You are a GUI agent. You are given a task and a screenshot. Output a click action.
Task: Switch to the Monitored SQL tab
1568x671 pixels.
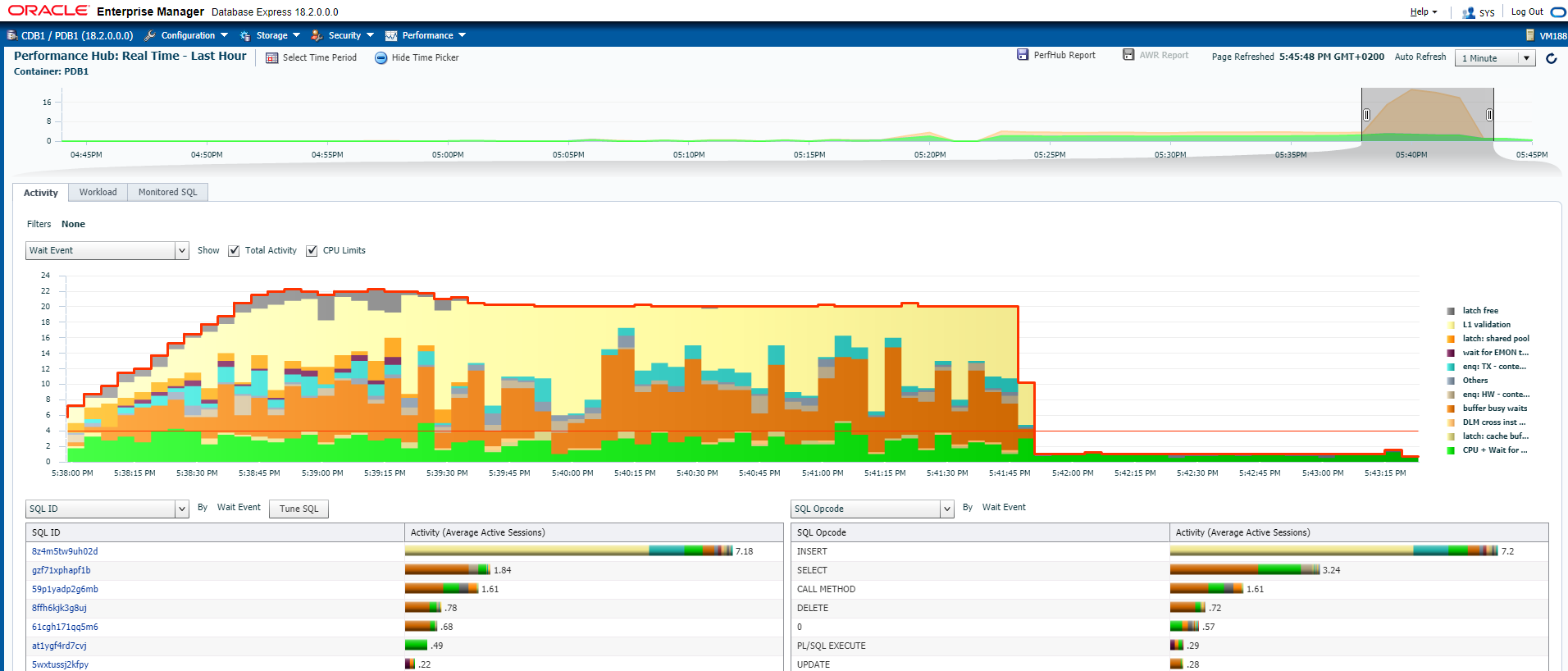tap(167, 192)
